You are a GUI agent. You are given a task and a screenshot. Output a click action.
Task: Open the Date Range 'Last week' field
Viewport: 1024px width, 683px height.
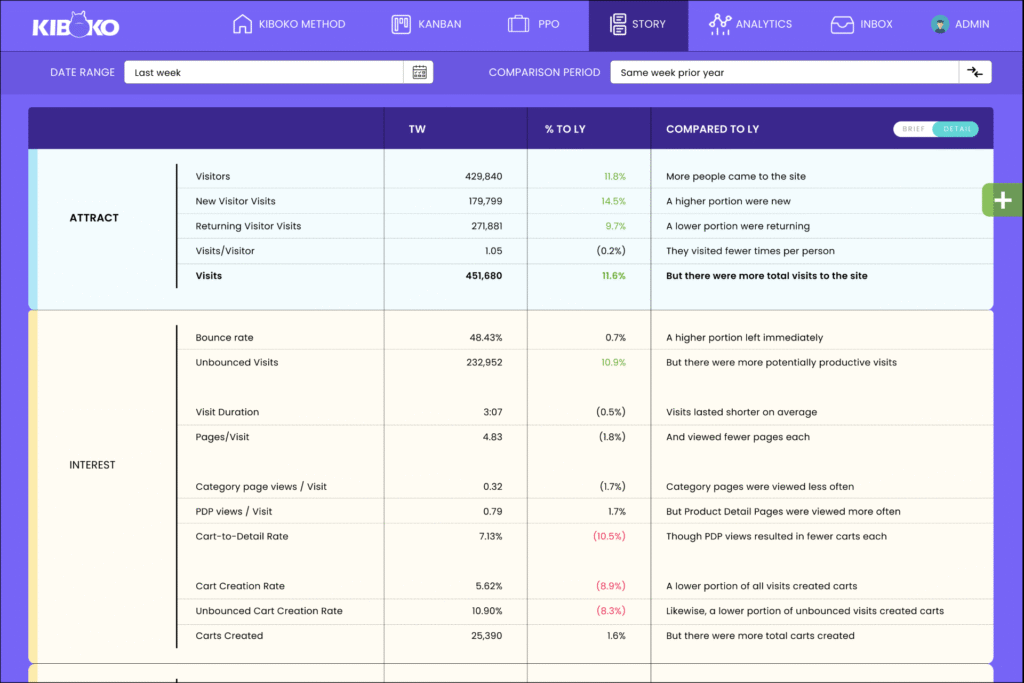[264, 72]
